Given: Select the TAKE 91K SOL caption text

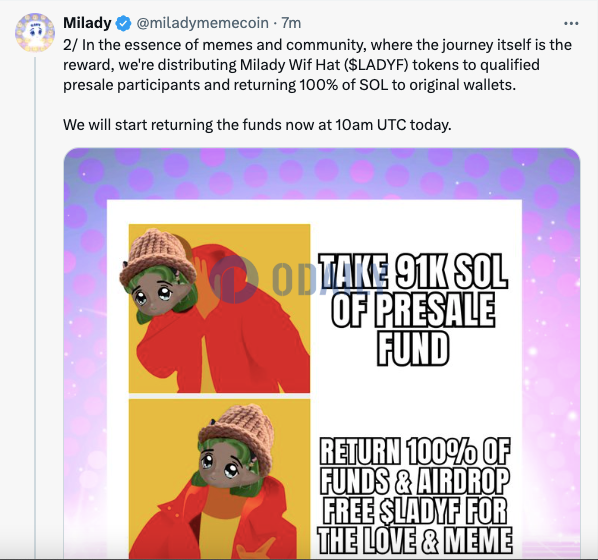Looking at the screenshot, I should click(413, 309).
